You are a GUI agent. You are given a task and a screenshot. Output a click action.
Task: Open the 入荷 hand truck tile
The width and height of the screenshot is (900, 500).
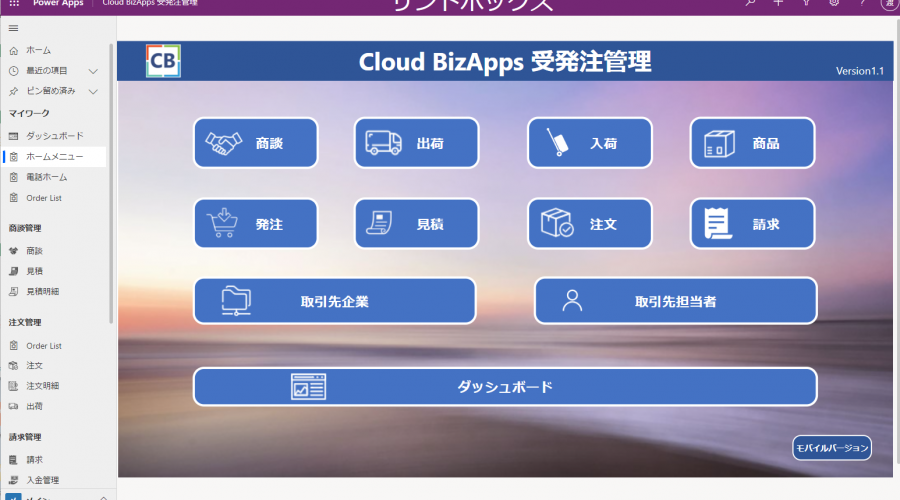[x=589, y=143]
